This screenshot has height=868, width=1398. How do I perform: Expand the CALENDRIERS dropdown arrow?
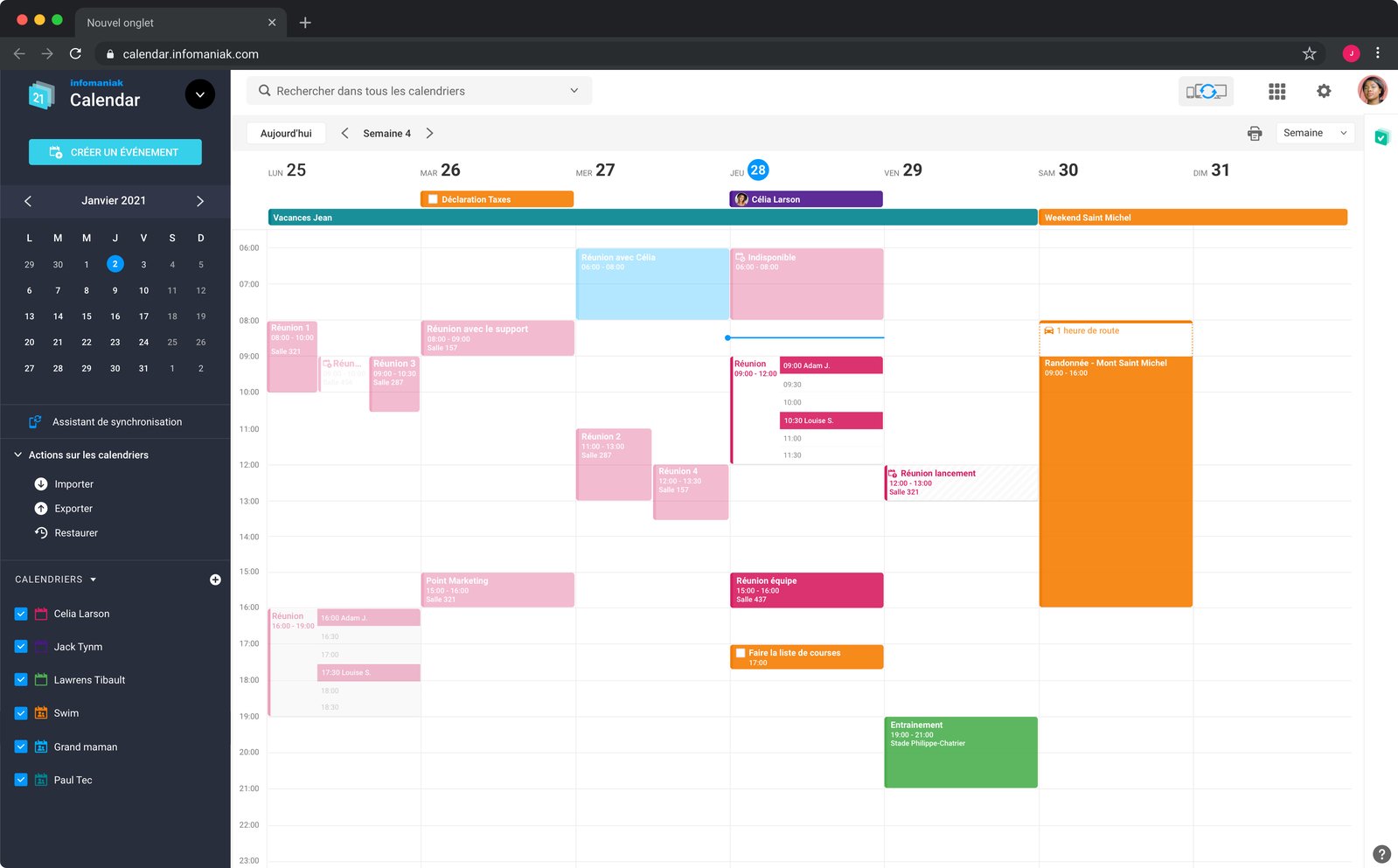pyautogui.click(x=94, y=580)
